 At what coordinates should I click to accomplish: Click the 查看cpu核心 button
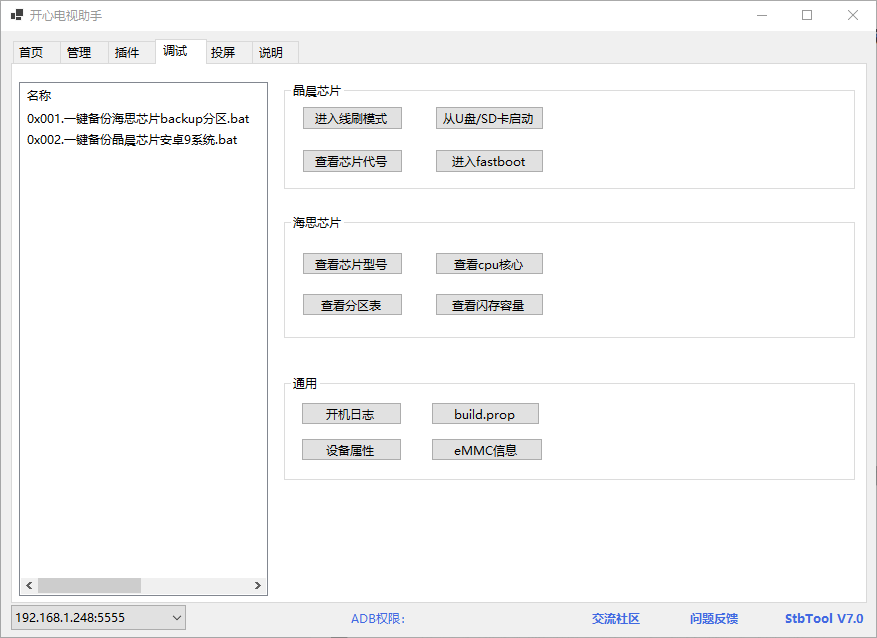tap(489, 264)
